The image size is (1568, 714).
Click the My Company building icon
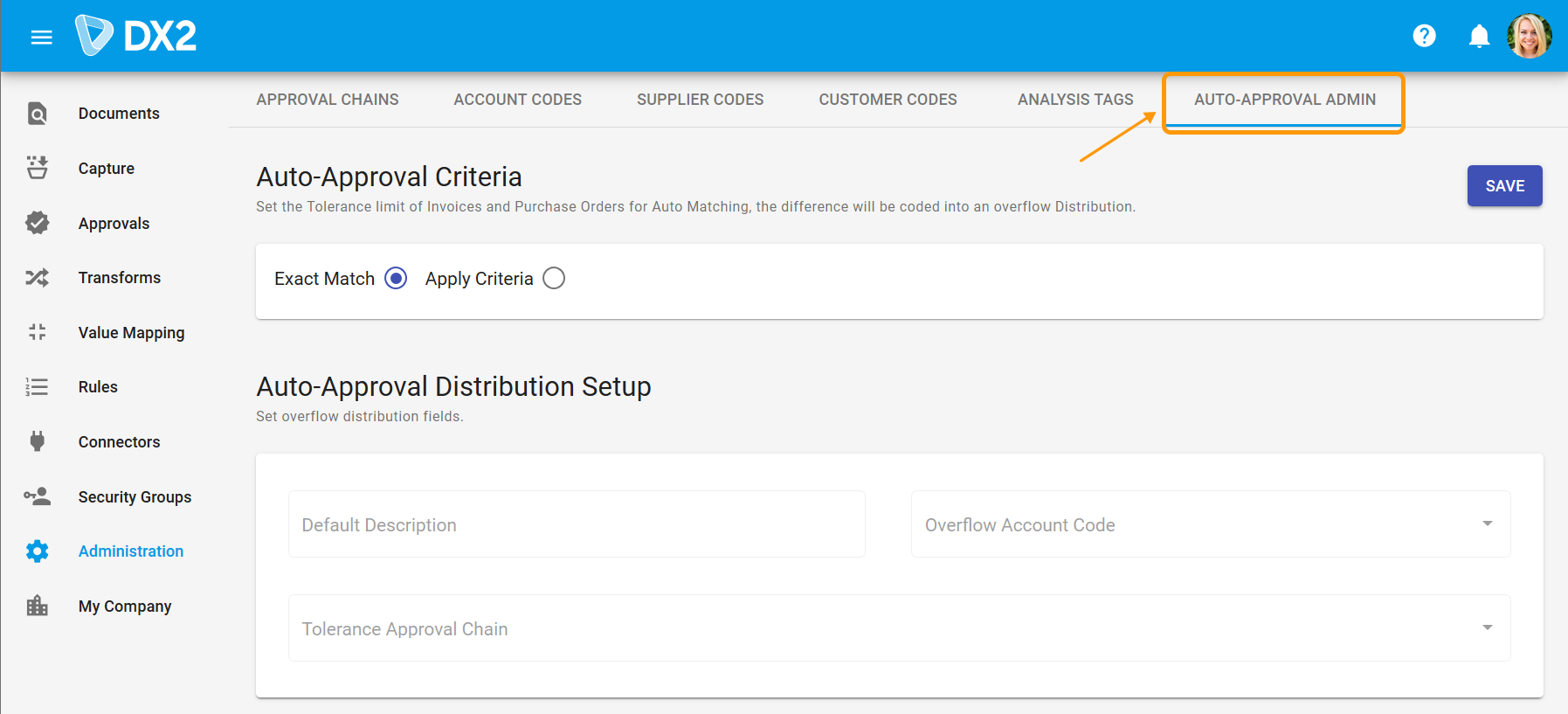pos(38,606)
